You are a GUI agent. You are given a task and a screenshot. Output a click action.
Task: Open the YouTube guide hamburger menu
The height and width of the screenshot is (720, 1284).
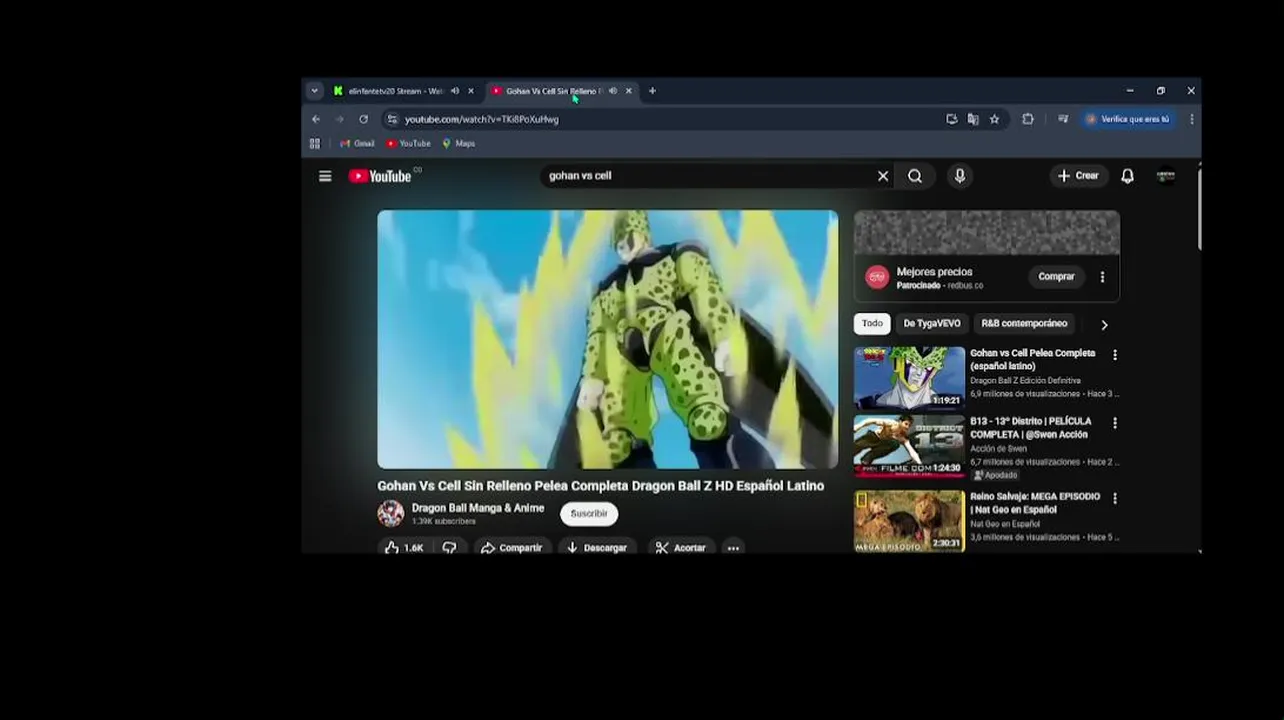coord(325,176)
